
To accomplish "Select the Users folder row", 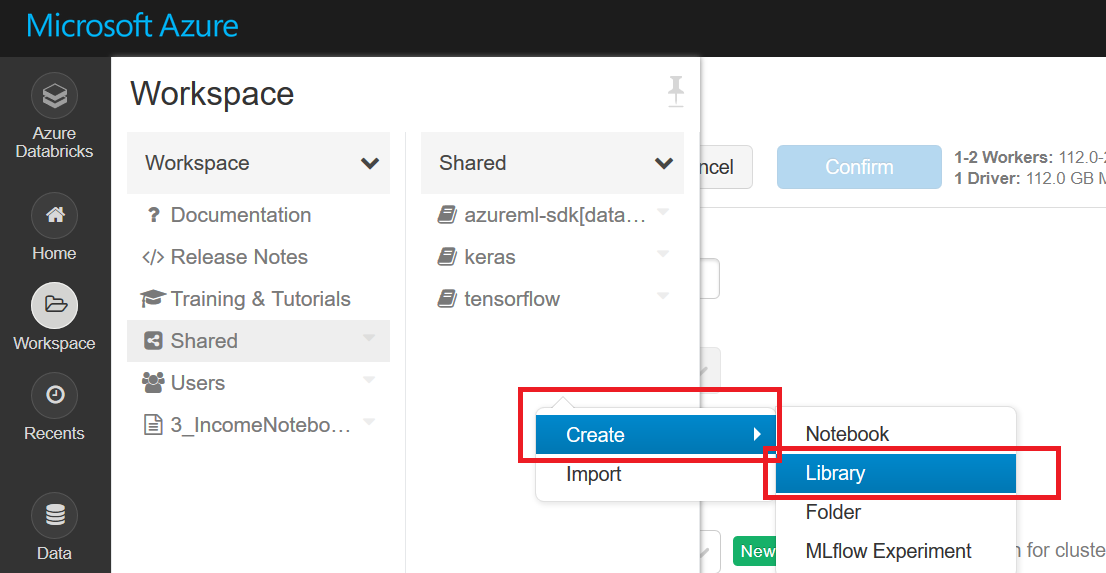I will point(258,382).
